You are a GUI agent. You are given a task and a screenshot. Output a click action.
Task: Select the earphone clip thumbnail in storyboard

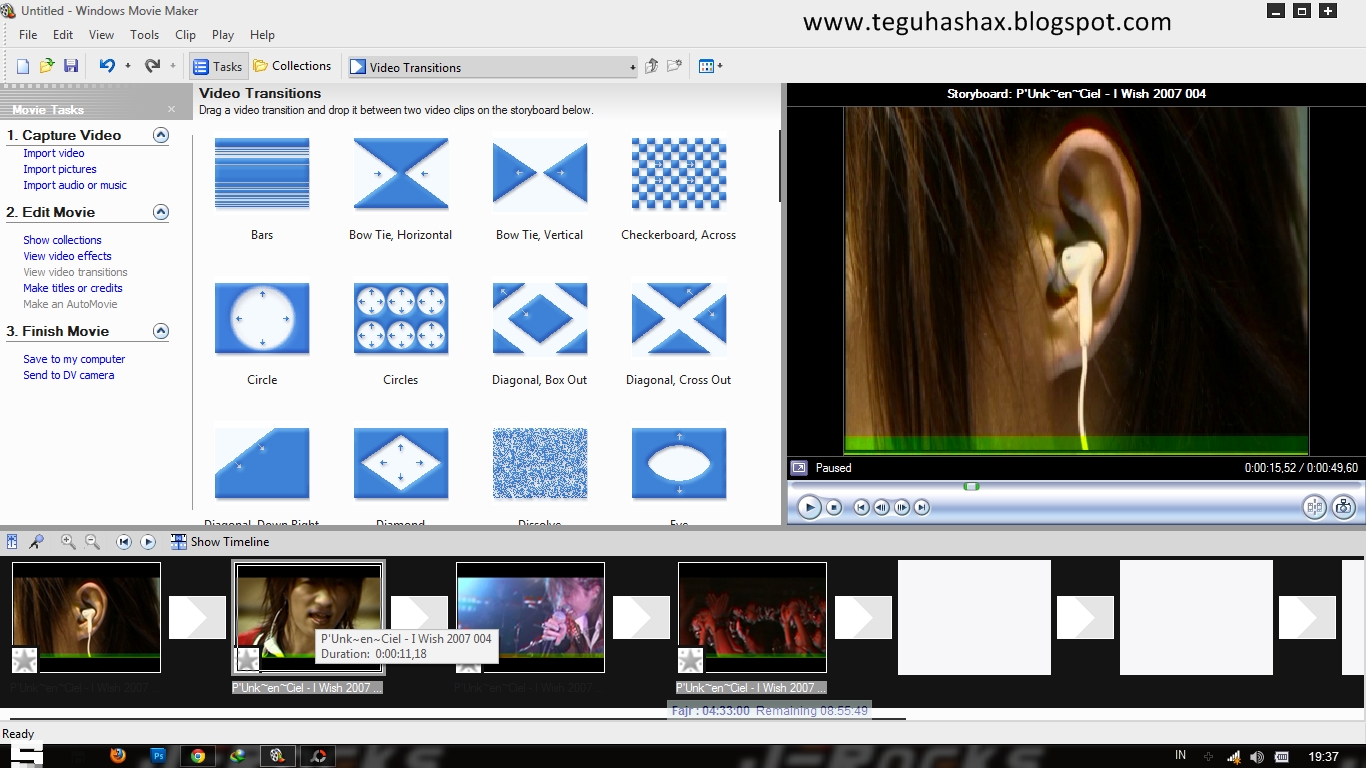click(x=86, y=617)
